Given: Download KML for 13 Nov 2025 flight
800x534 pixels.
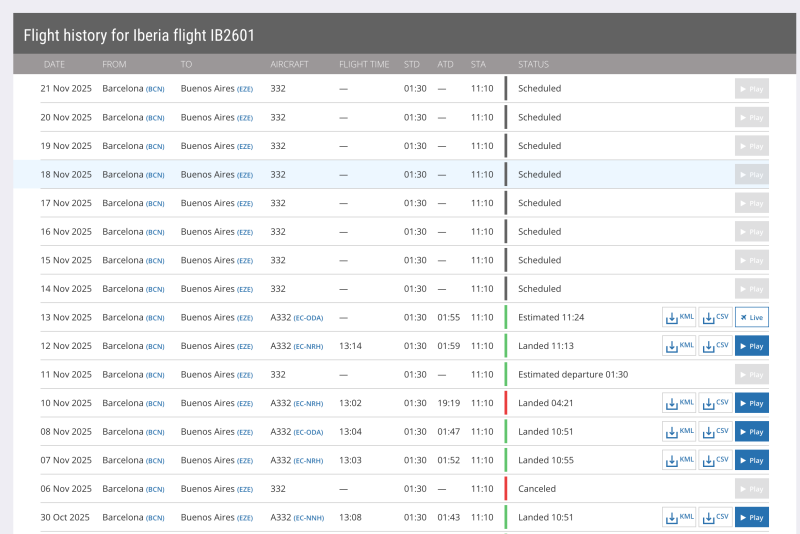Looking at the screenshot, I should 679,317.
